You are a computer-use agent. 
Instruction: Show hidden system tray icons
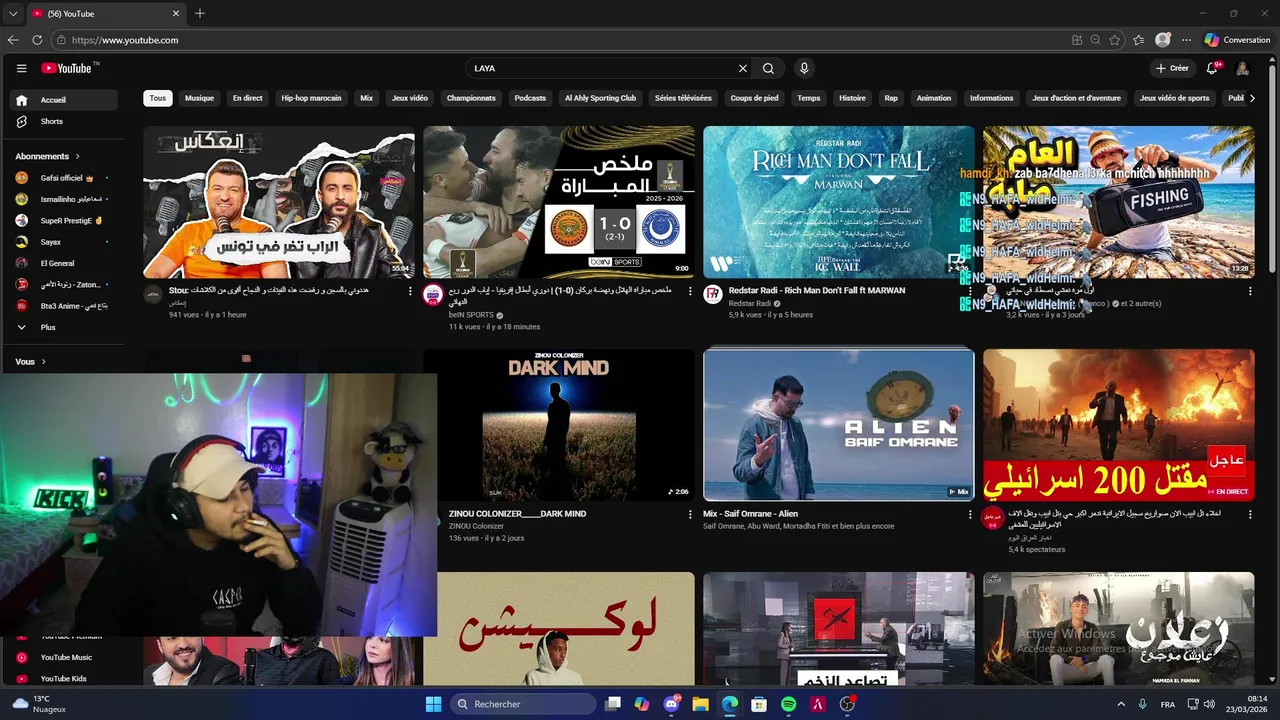(x=1120, y=704)
